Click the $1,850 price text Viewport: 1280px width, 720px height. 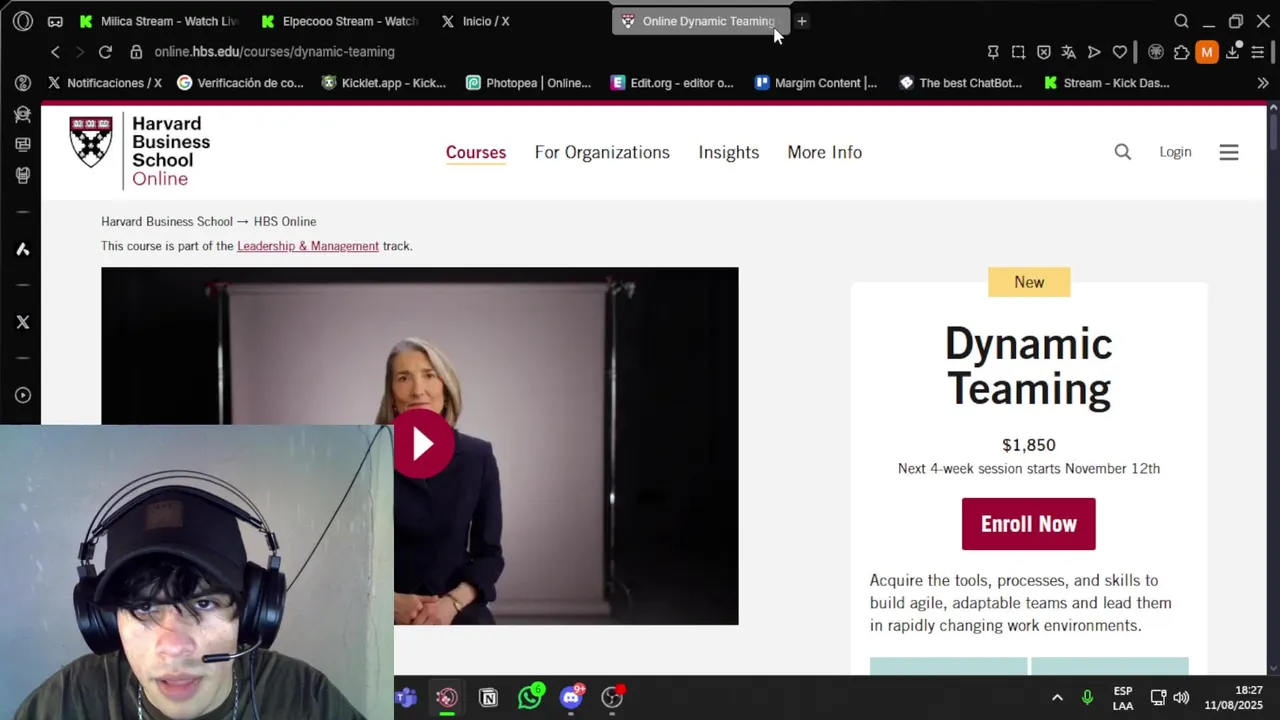tap(1029, 445)
